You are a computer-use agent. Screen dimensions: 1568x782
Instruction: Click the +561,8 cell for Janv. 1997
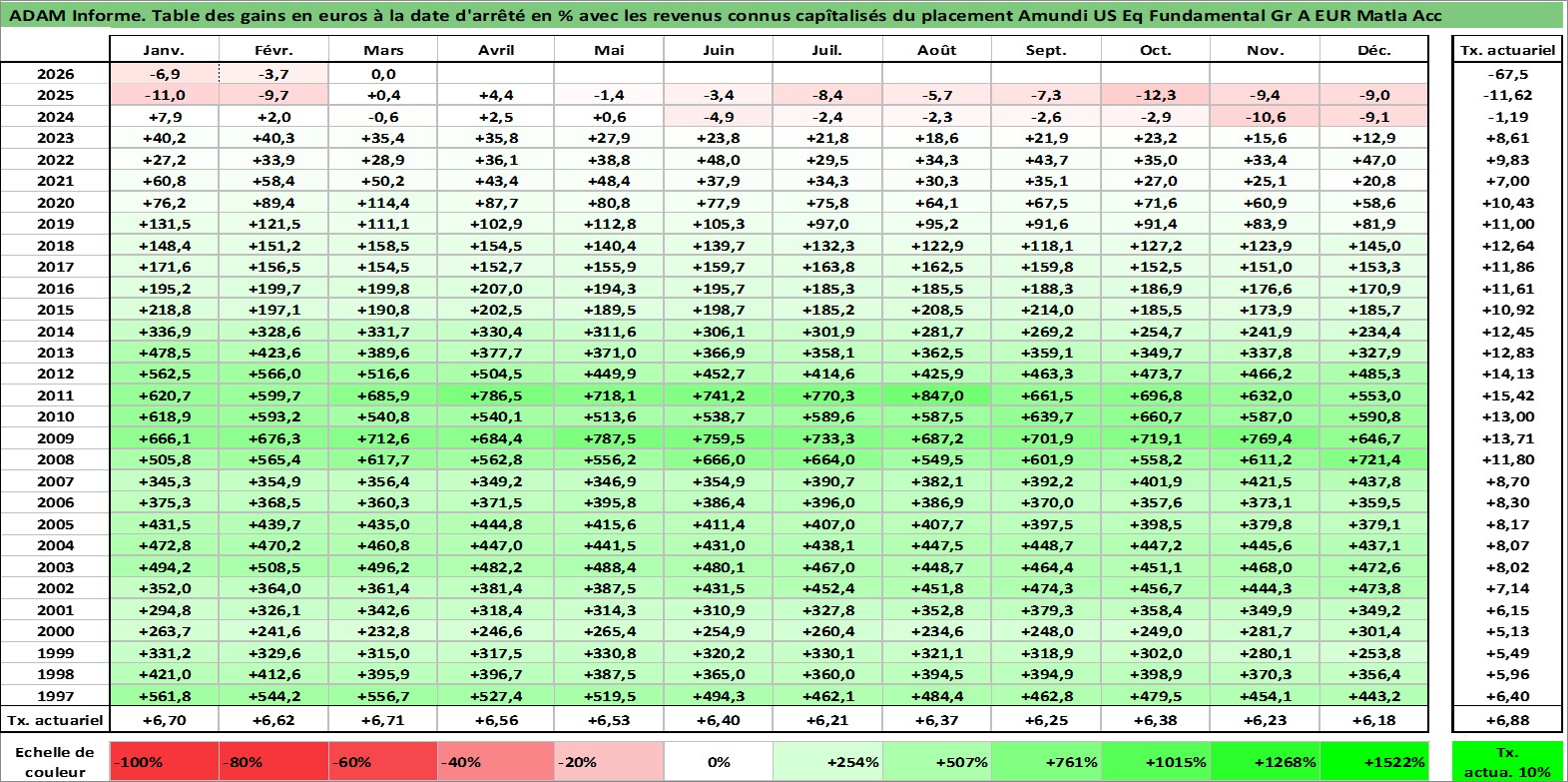click(164, 696)
